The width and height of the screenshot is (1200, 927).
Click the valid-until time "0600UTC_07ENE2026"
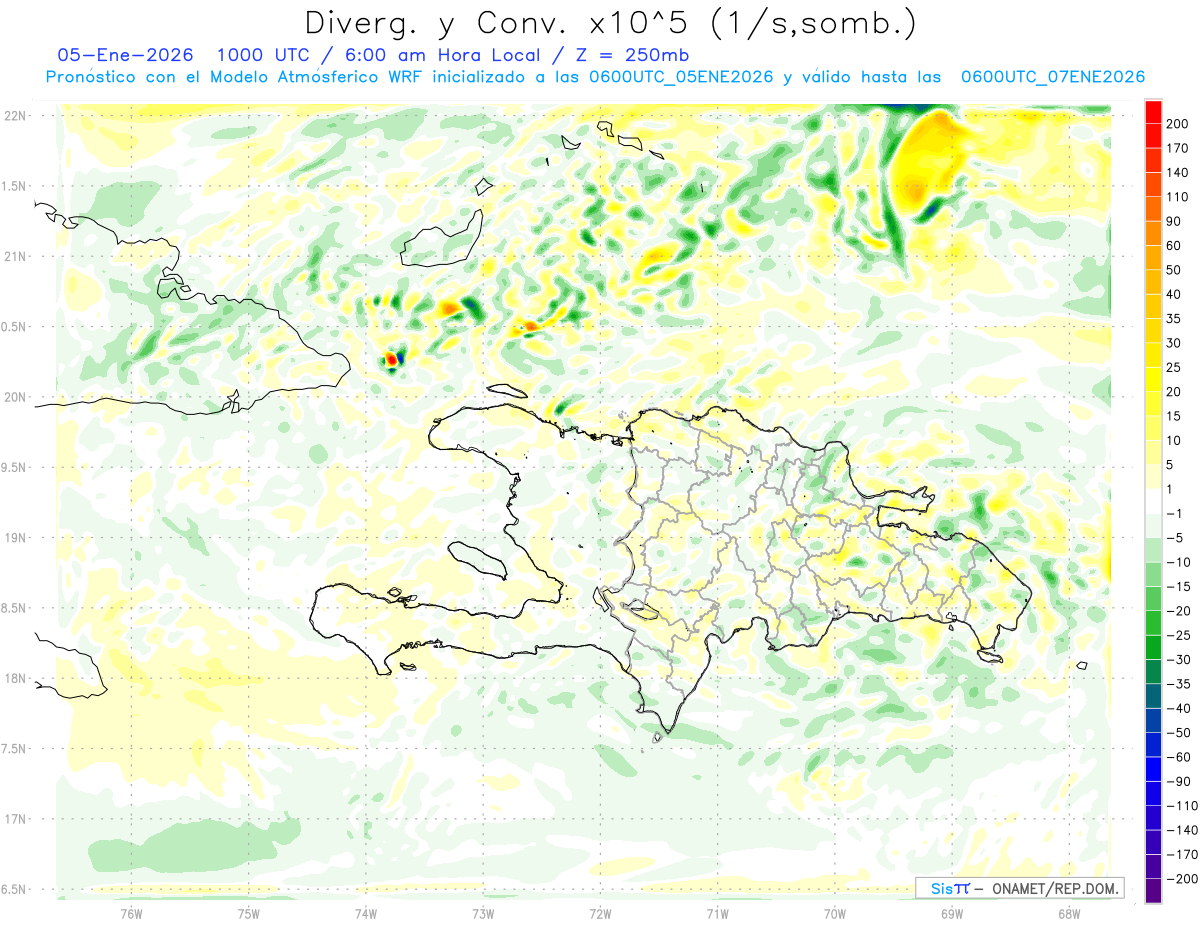pyautogui.click(x=1052, y=77)
